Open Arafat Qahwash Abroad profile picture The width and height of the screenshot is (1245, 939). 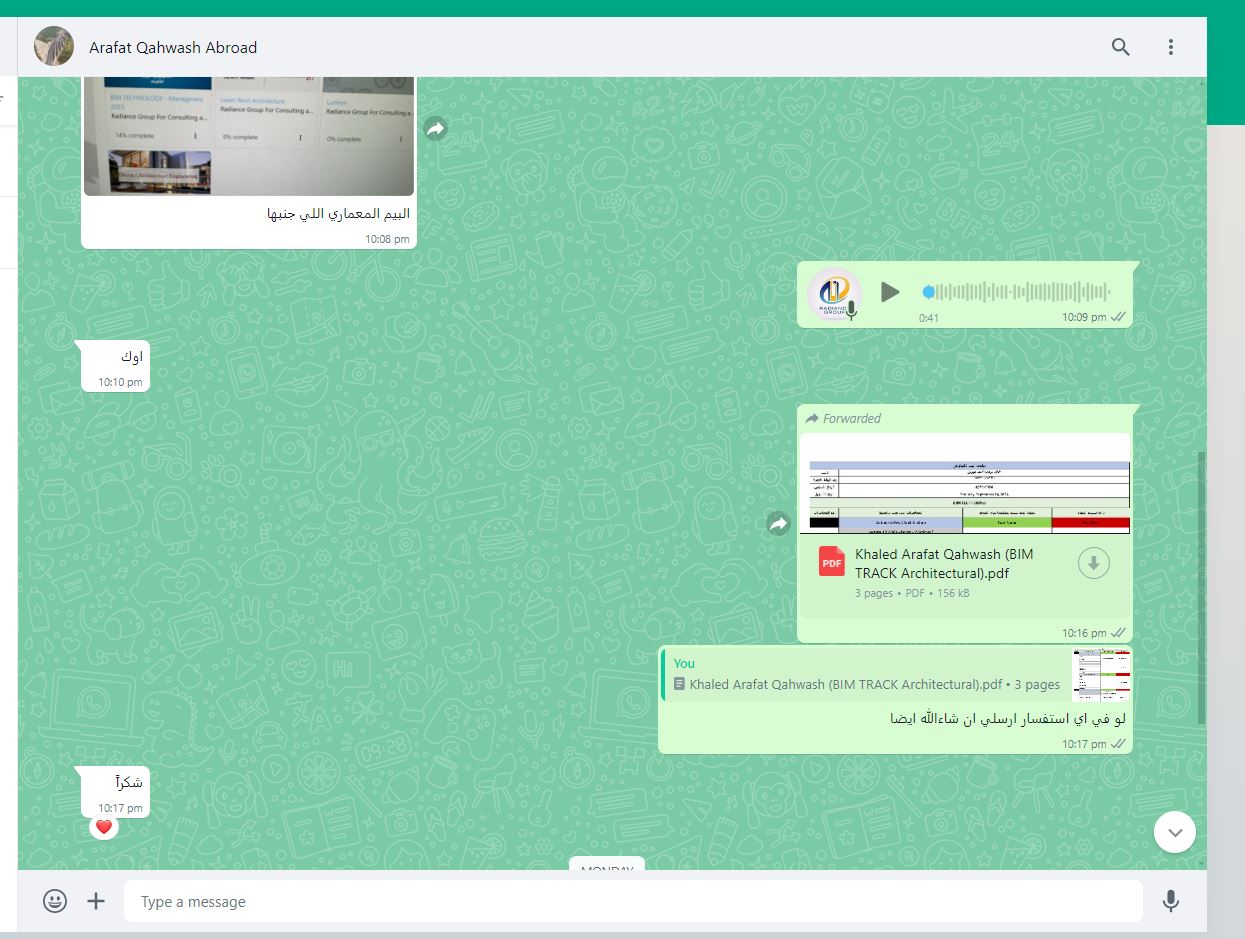pyautogui.click(x=54, y=47)
